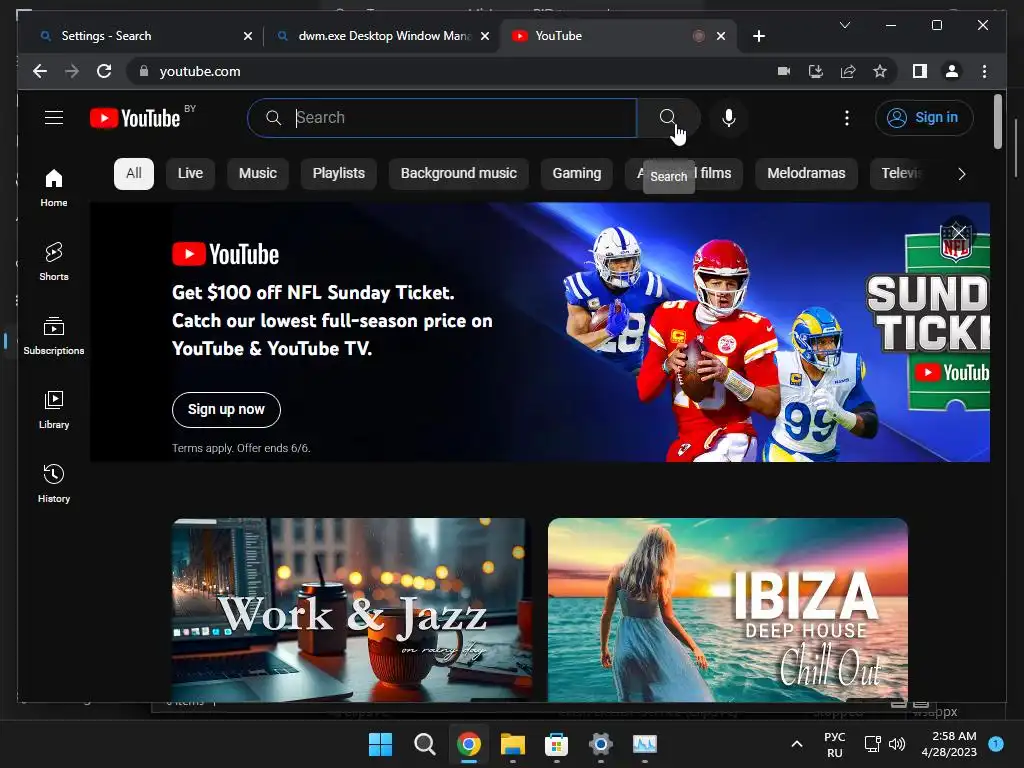Open YouTube settings three-dot menu
The height and width of the screenshot is (768, 1024).
pyautogui.click(x=846, y=118)
